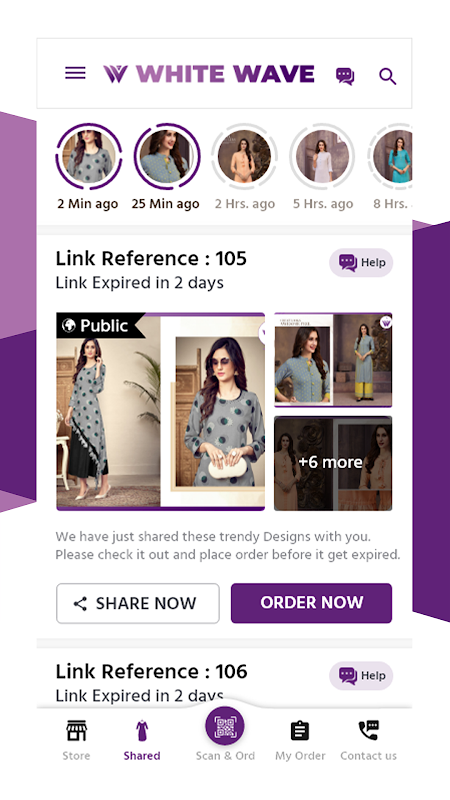Image resolution: width=450 pixels, height=800 pixels.
Task: Open the 2 Hrs. ago story
Action: click(x=245, y=156)
